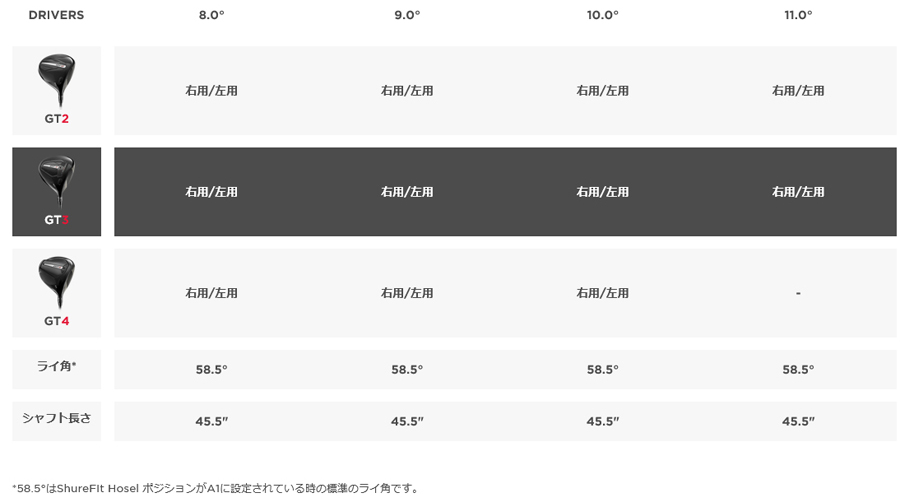Click the GT2 driver head image

pyautogui.click(x=56, y=79)
